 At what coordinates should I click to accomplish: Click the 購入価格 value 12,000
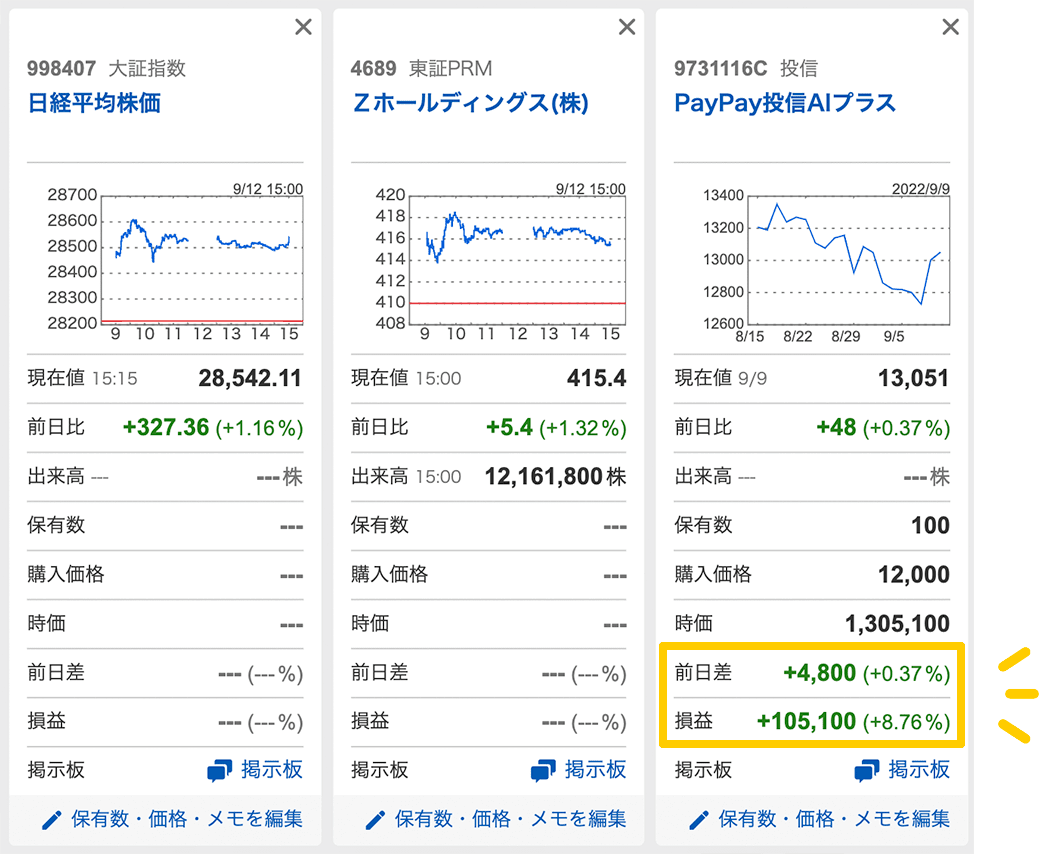click(914, 574)
